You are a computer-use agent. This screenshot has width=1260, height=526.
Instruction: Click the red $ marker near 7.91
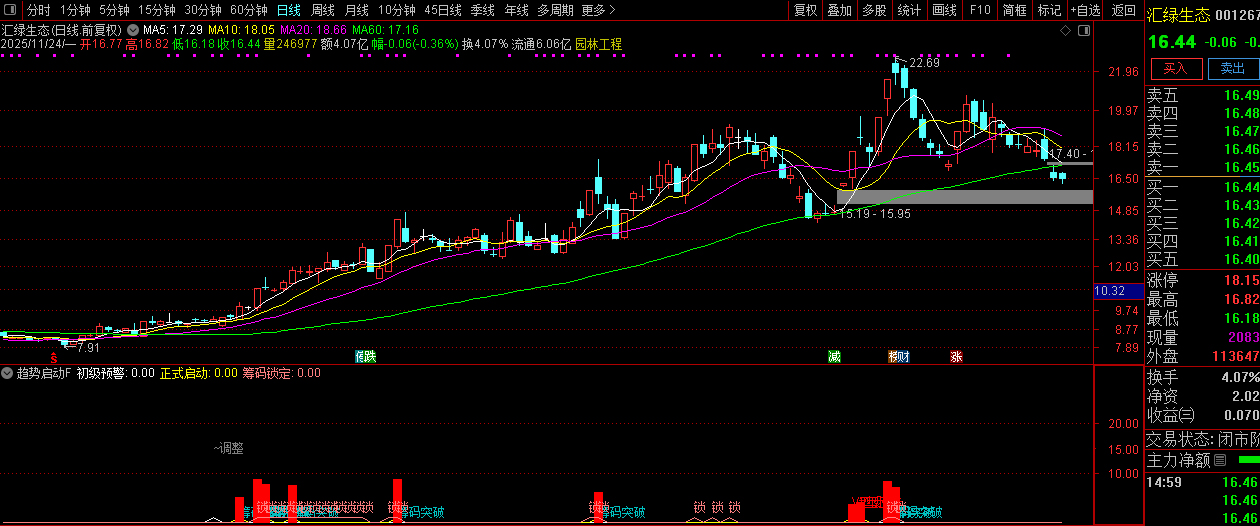point(54,356)
